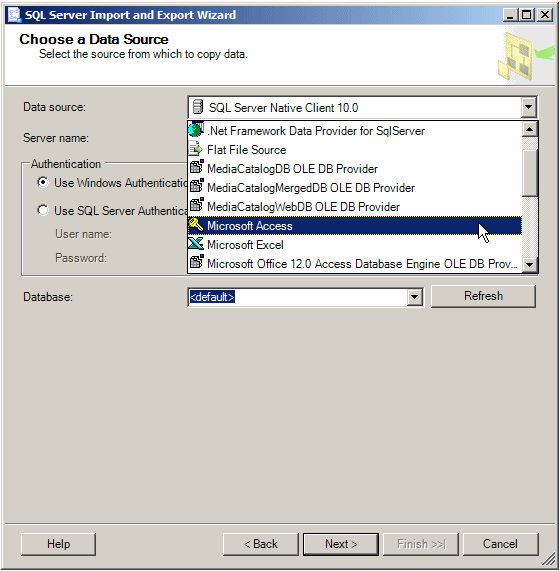Click the SQL Server Native Client database icon
The width and height of the screenshot is (560, 571).
(x=198, y=107)
